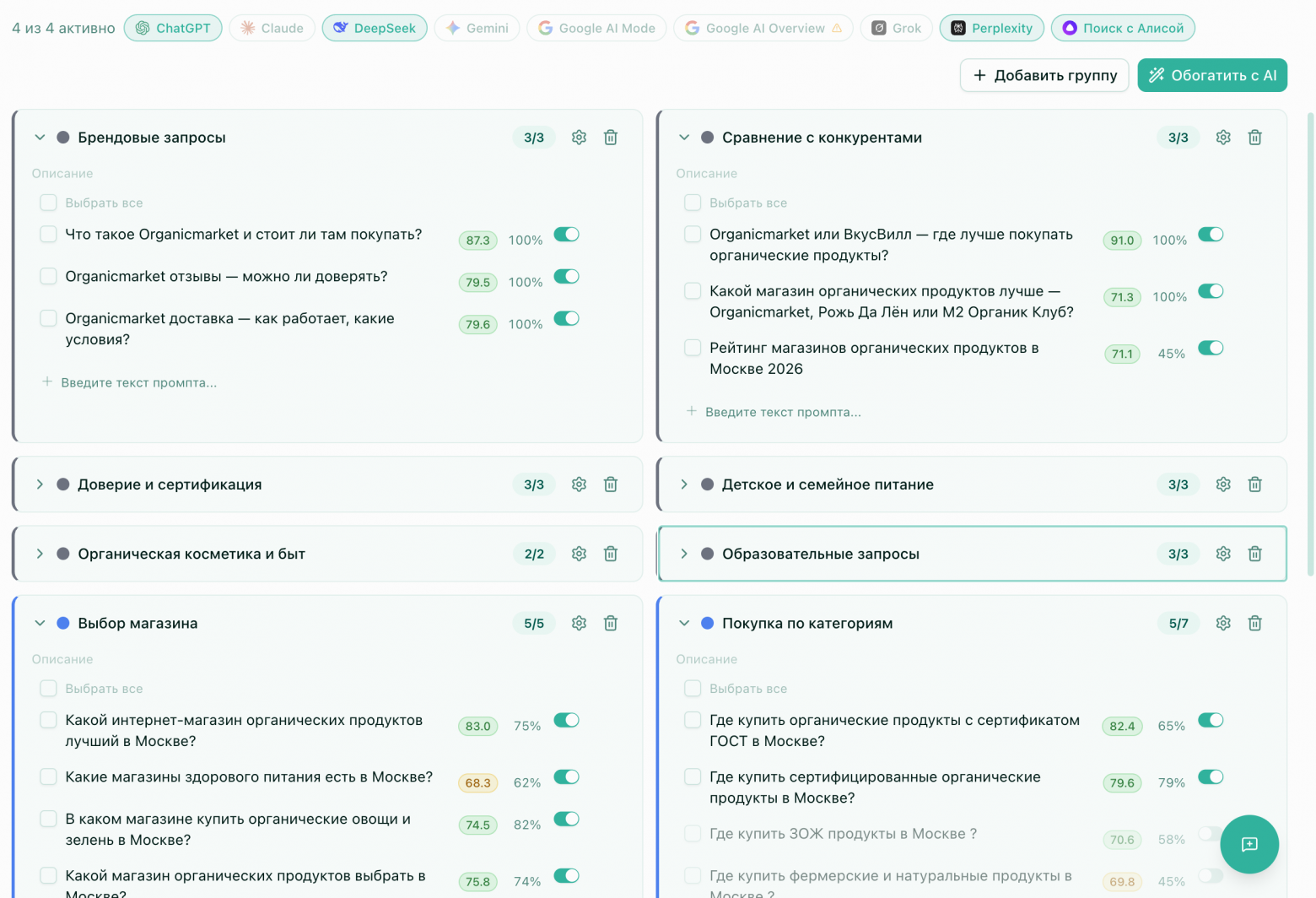Check Выбрать все in Брендовые запросы
Image resolution: width=1316 pixels, height=898 pixels.
48,203
